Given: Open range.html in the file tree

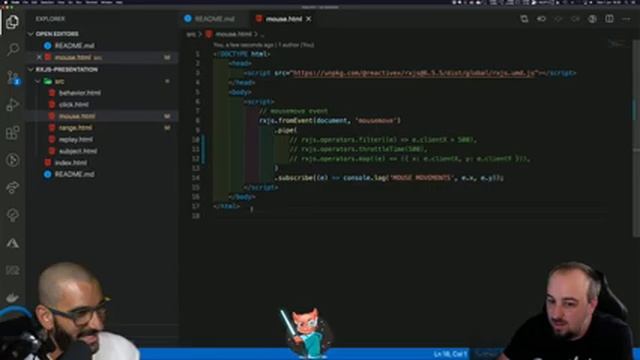Looking at the screenshot, I should (75, 128).
